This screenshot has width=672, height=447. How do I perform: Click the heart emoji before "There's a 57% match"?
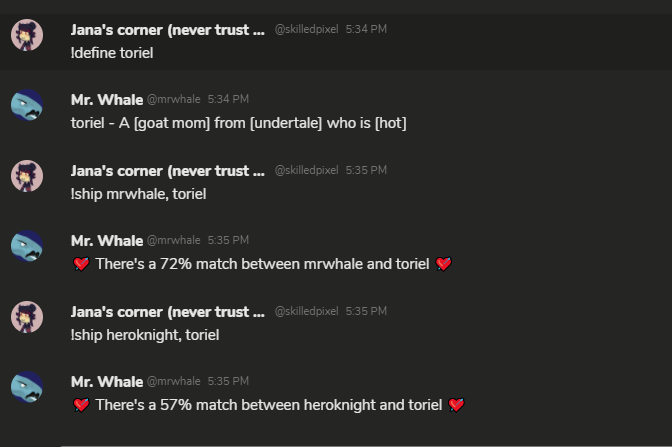click(x=82, y=405)
